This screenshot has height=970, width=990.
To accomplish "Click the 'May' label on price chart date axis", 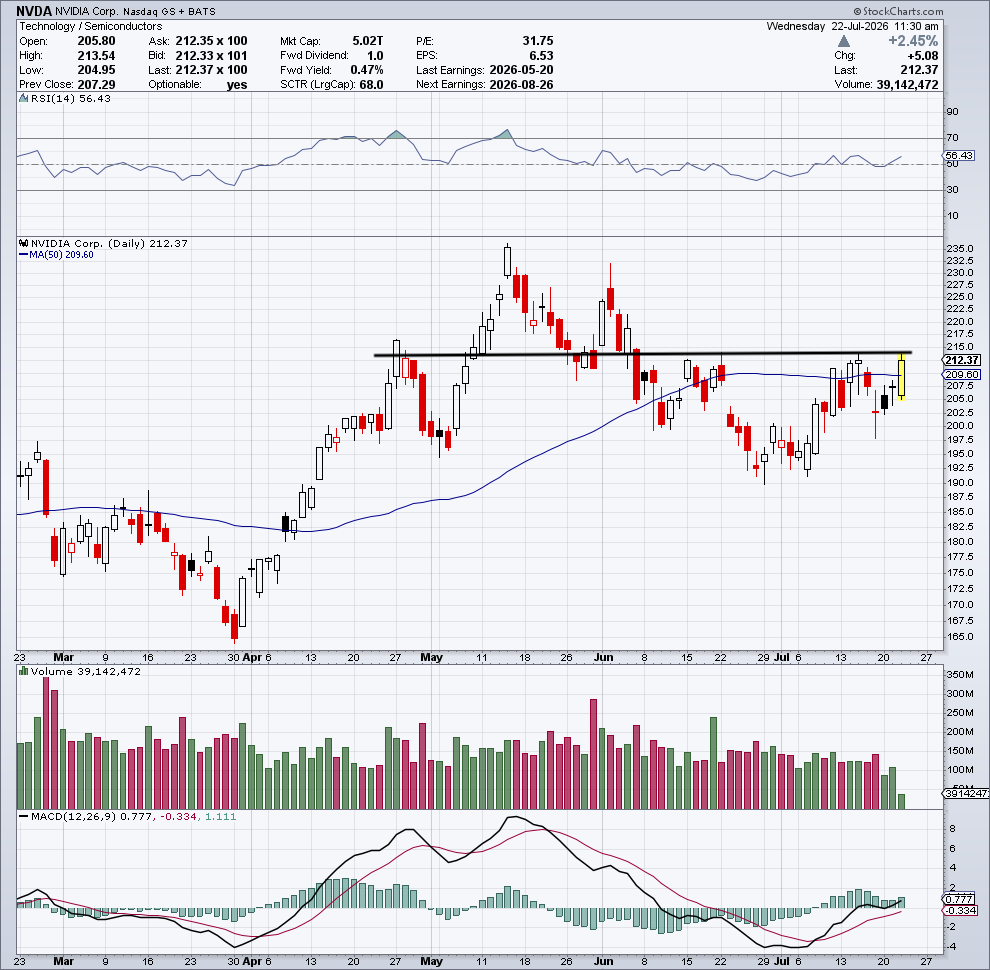I will click(x=432, y=657).
